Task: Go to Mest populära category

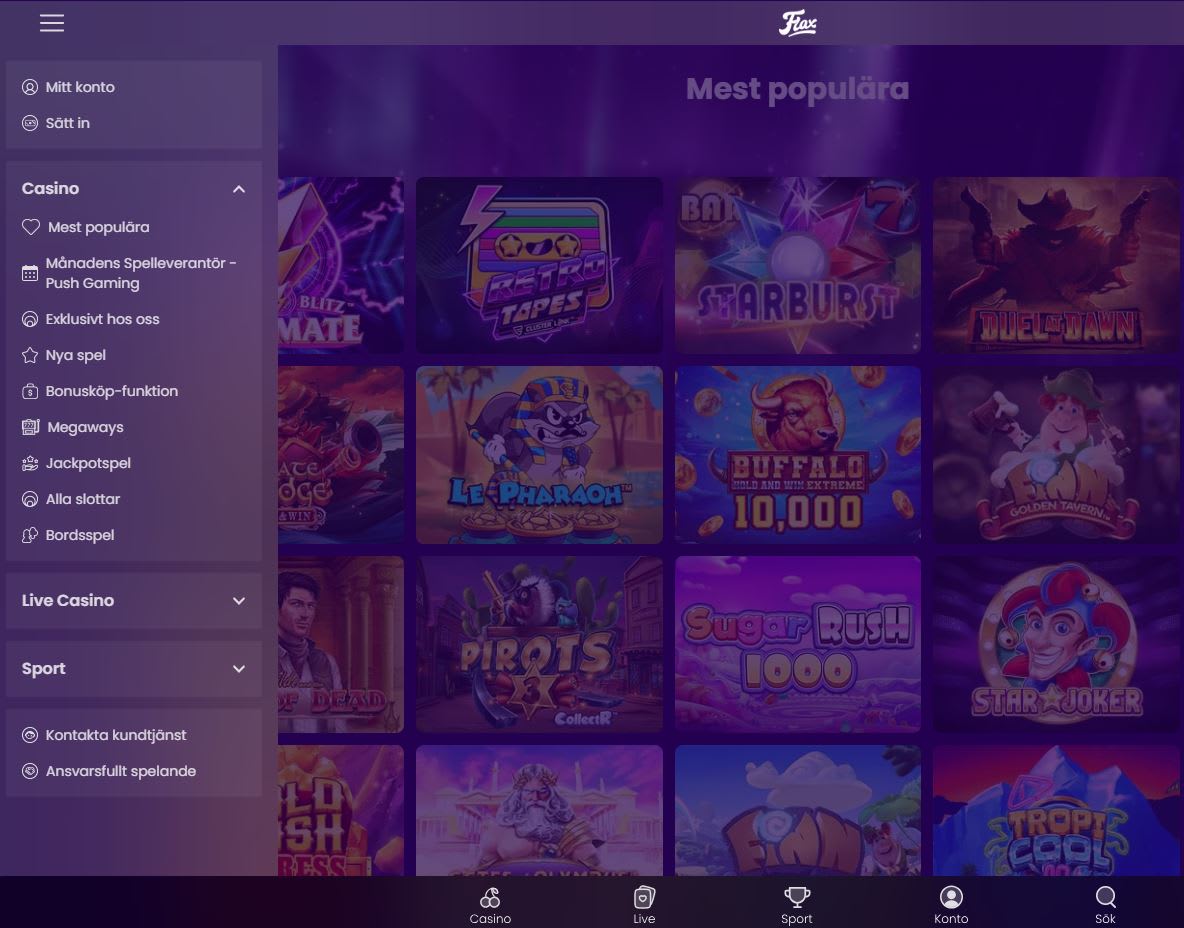Action: (x=99, y=227)
